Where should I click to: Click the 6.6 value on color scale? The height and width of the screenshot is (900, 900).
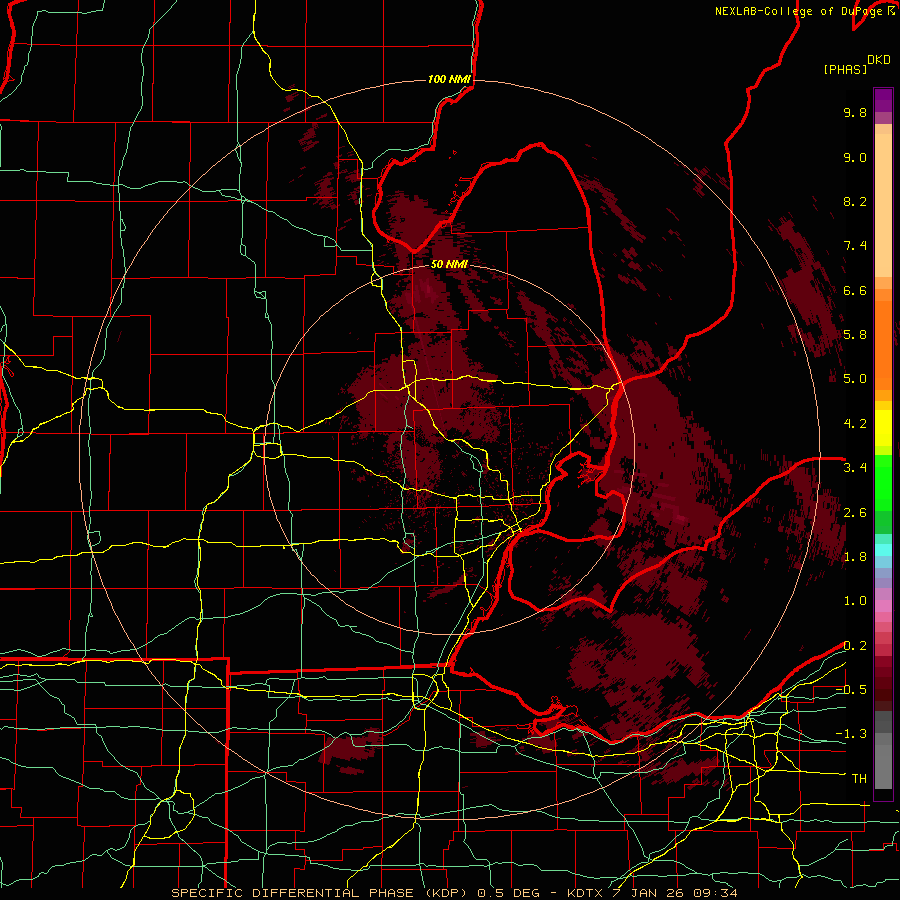pos(855,290)
